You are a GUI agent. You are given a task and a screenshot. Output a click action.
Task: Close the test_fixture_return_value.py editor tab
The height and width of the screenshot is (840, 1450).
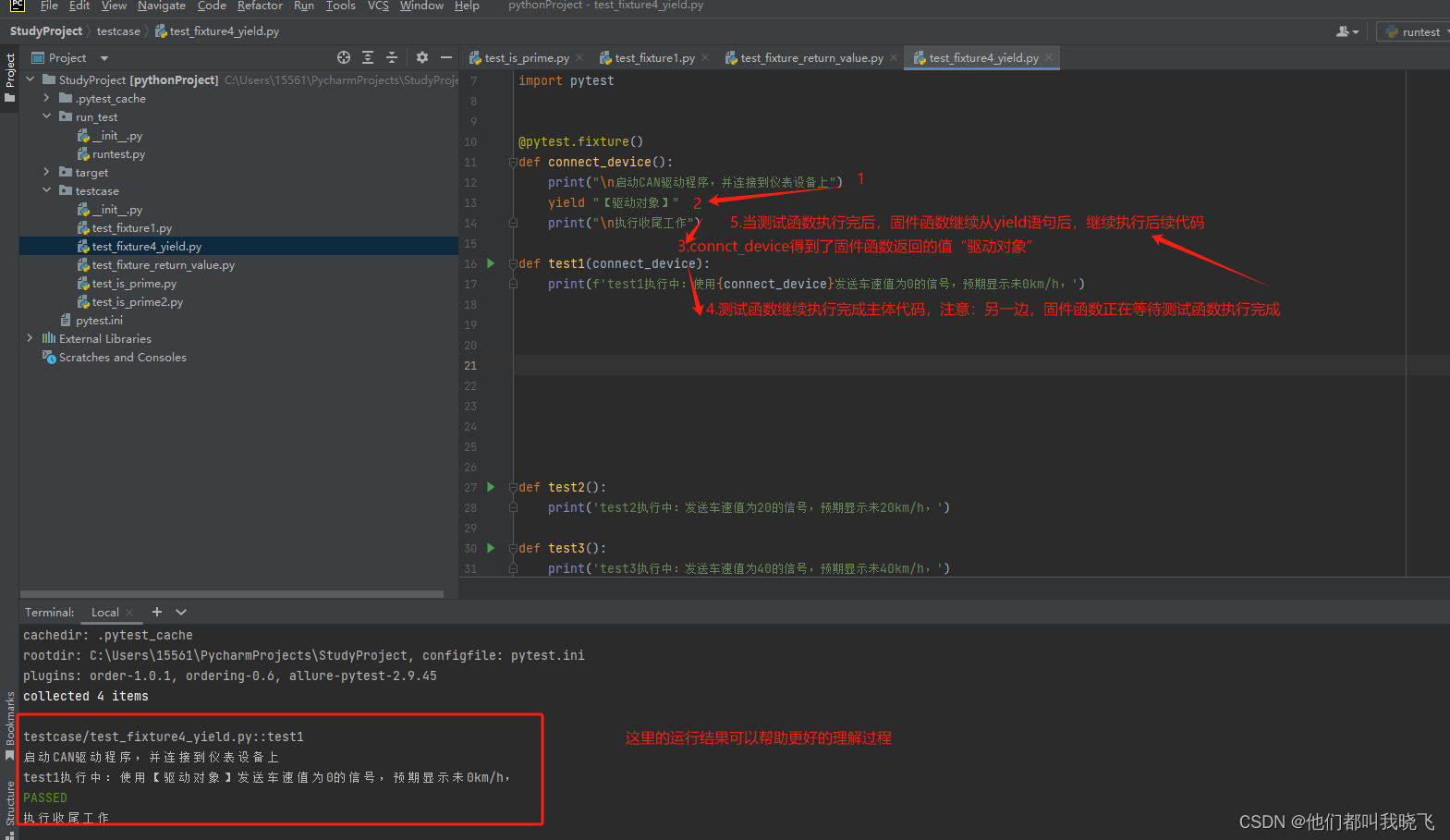tap(894, 57)
